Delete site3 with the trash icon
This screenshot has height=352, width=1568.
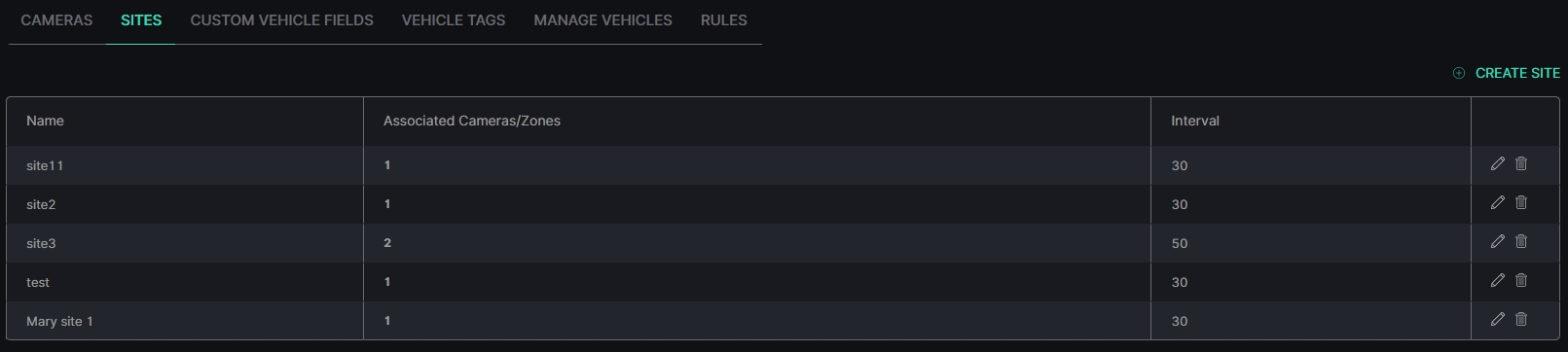click(x=1521, y=241)
